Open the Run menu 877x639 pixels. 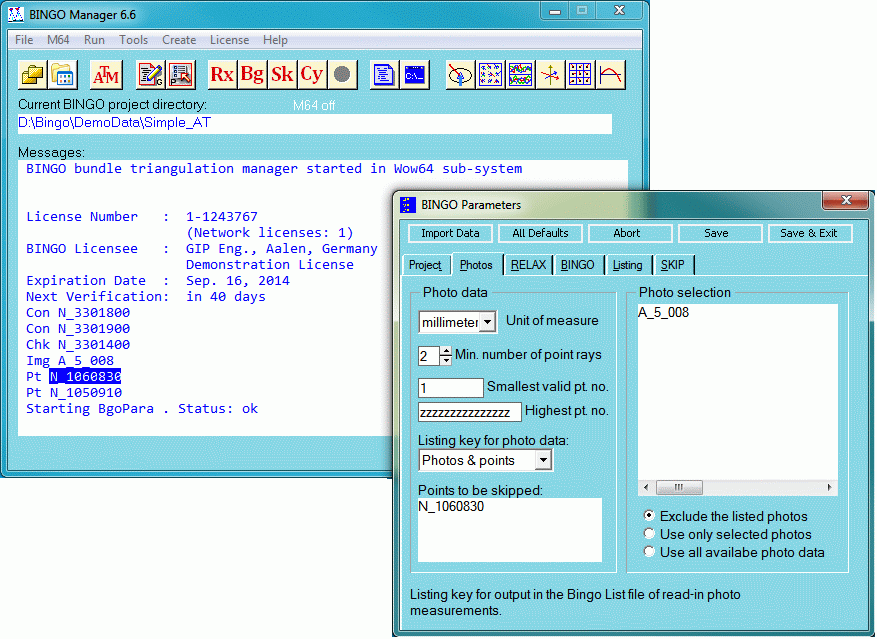coord(95,40)
